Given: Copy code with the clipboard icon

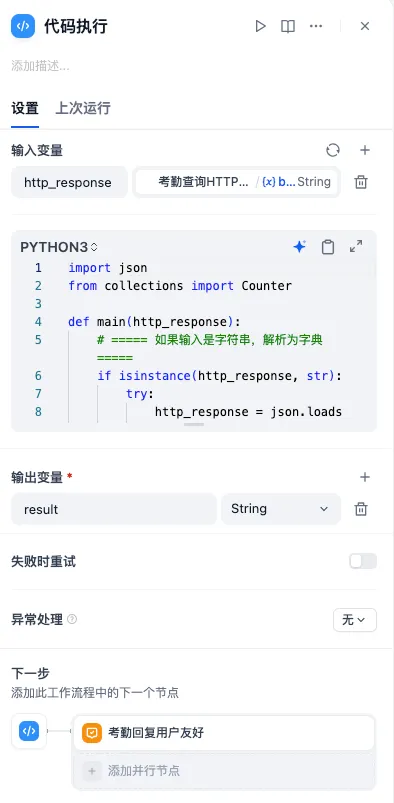Looking at the screenshot, I should pos(328,247).
